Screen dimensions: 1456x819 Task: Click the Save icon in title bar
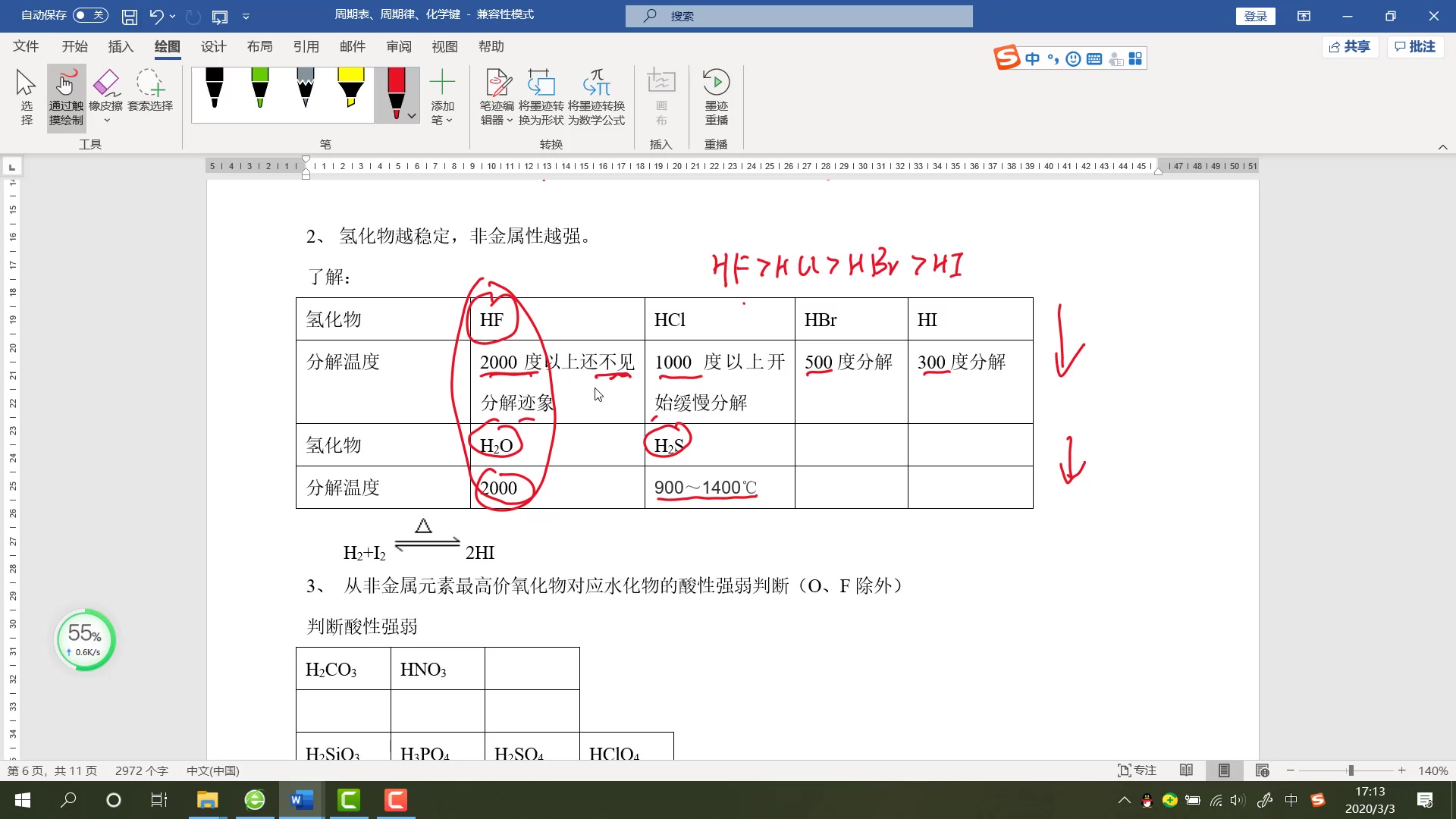130,16
